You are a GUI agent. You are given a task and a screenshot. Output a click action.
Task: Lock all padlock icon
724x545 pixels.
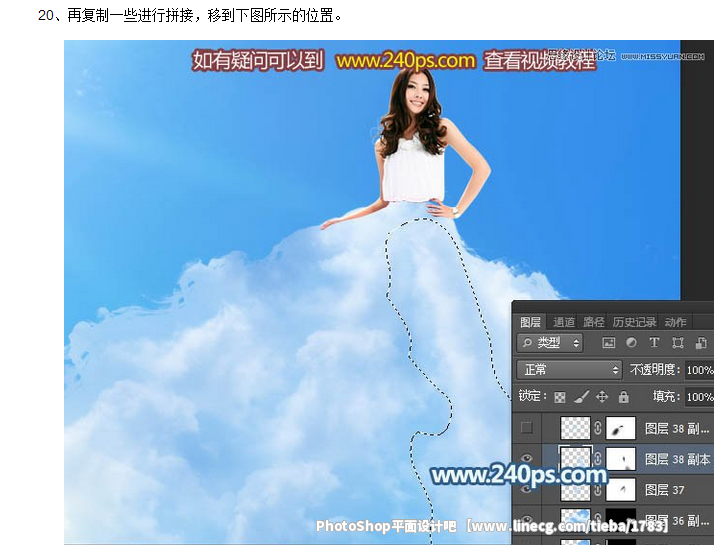pos(624,397)
